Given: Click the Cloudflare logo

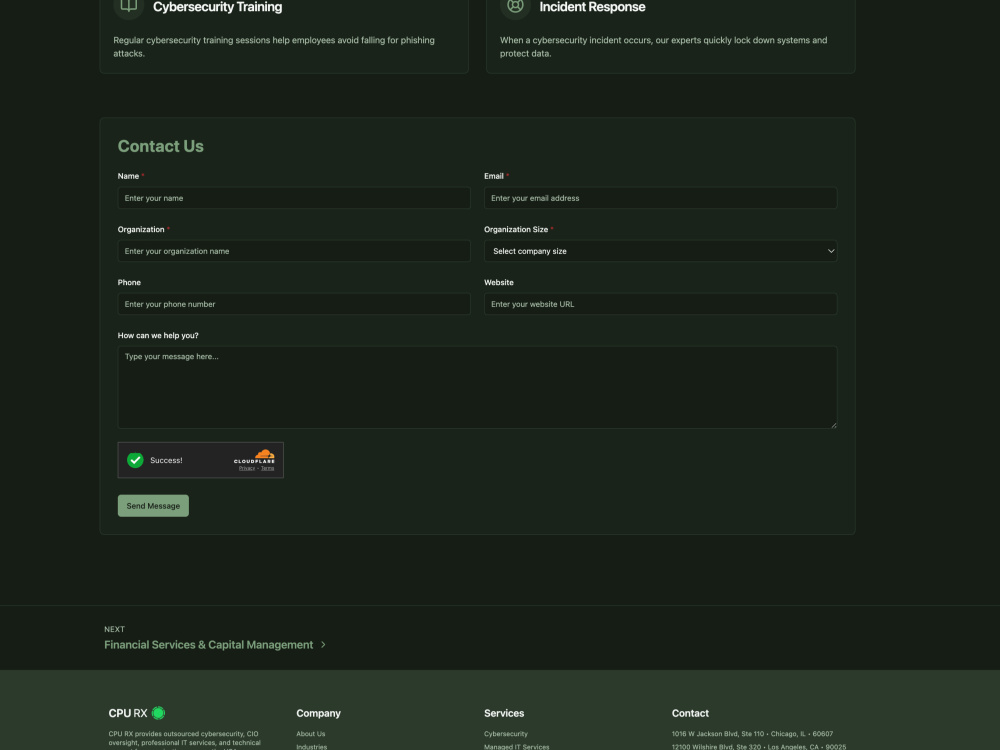Looking at the screenshot, I should click(x=254, y=456).
